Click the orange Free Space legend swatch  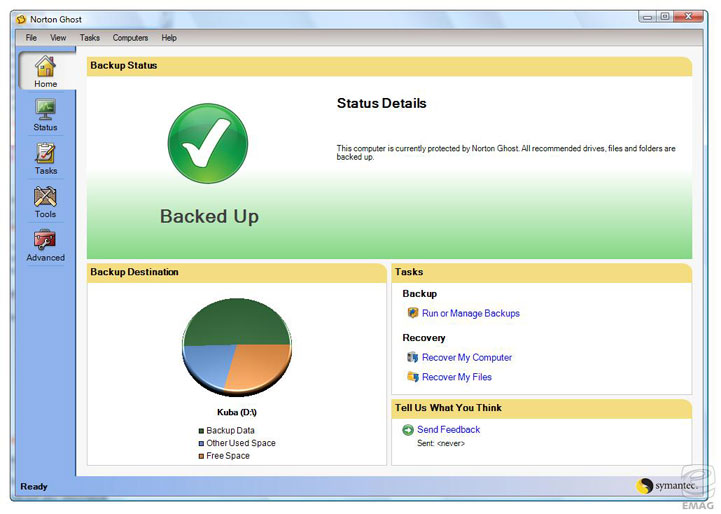[201, 456]
